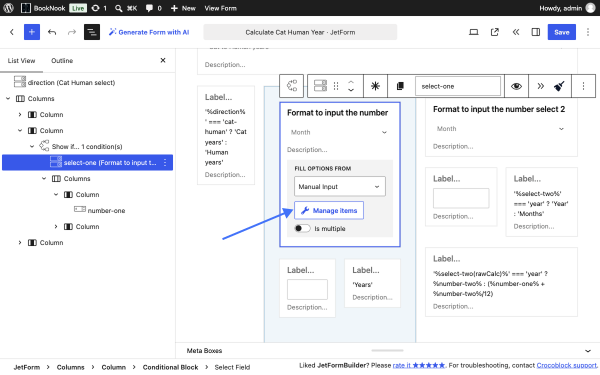Click the input box left of 'Years'
600x375 pixels.
point(307,289)
